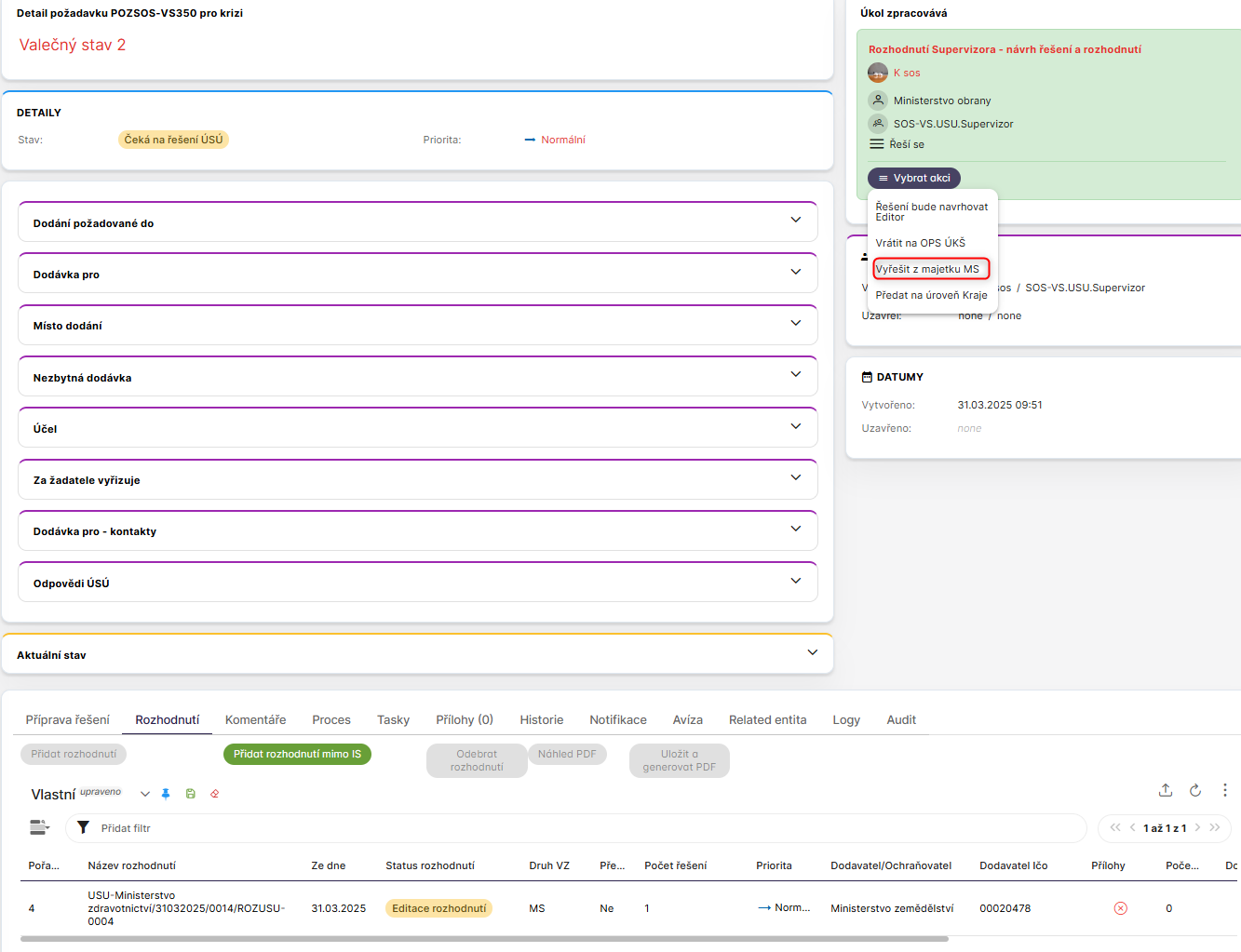Viewport: 1241px width, 952px height.
Task: Open the three-dot more options menu
Action: click(1224, 790)
